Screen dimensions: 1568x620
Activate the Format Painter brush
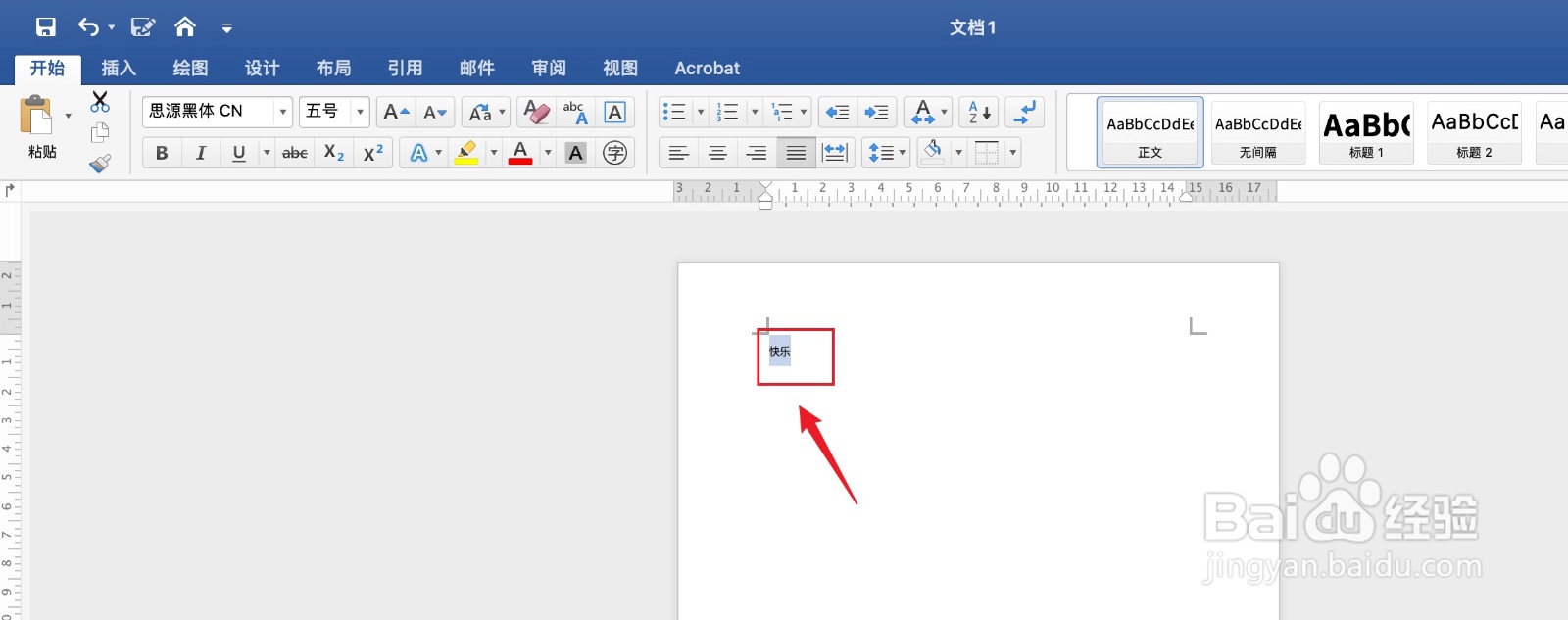(100, 164)
